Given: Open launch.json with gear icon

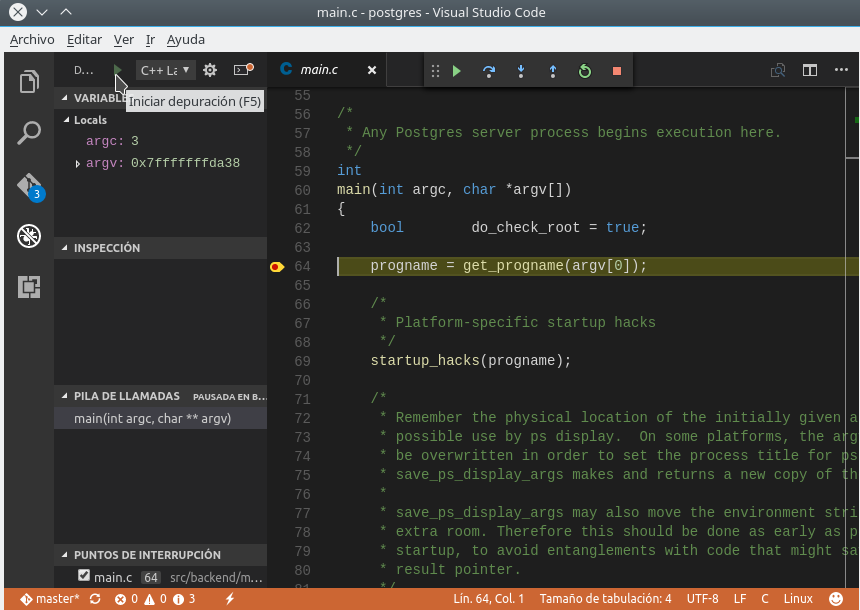Looking at the screenshot, I should [x=210, y=70].
